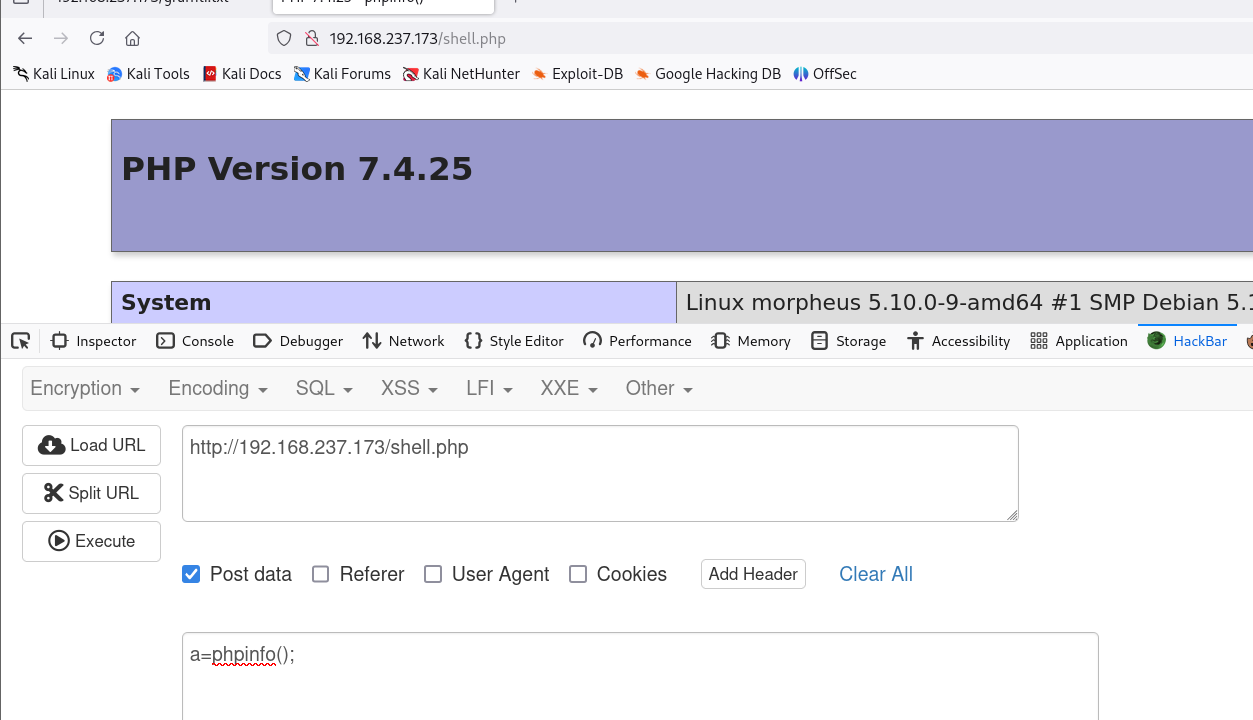
Task: Open the XSS dropdown menu
Action: 410,388
